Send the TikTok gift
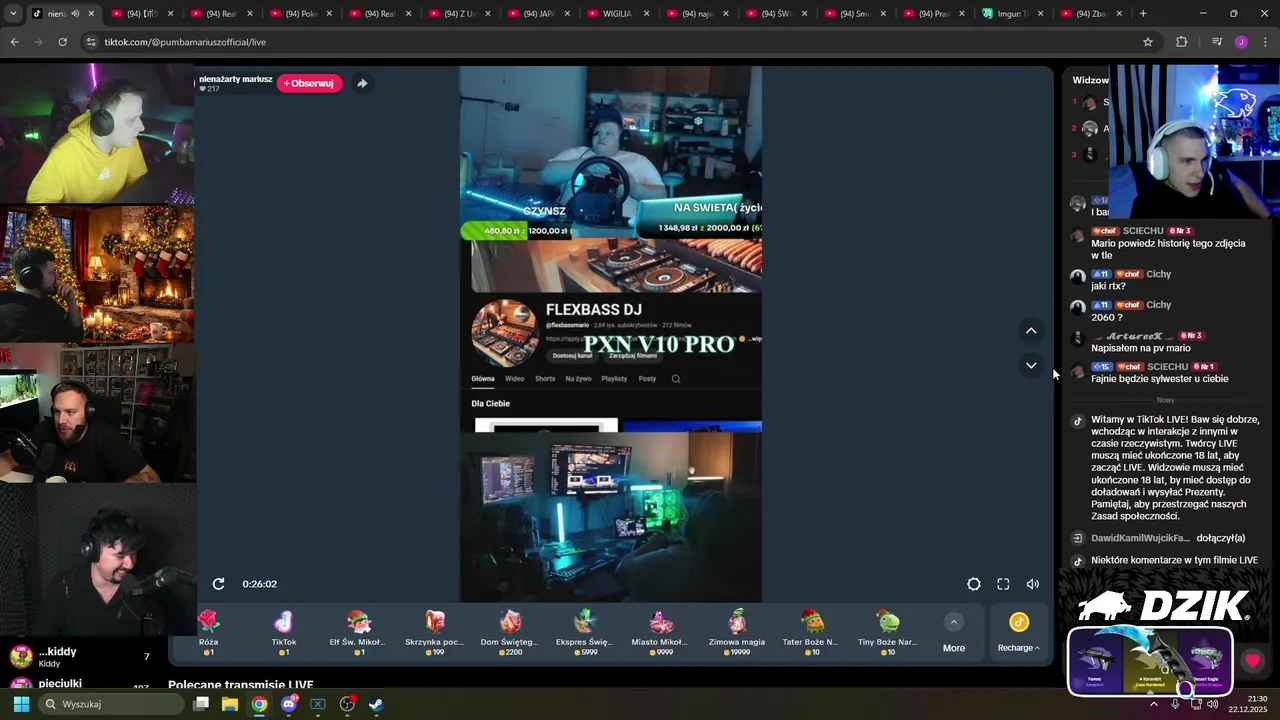The height and width of the screenshot is (720, 1280). (x=284, y=632)
